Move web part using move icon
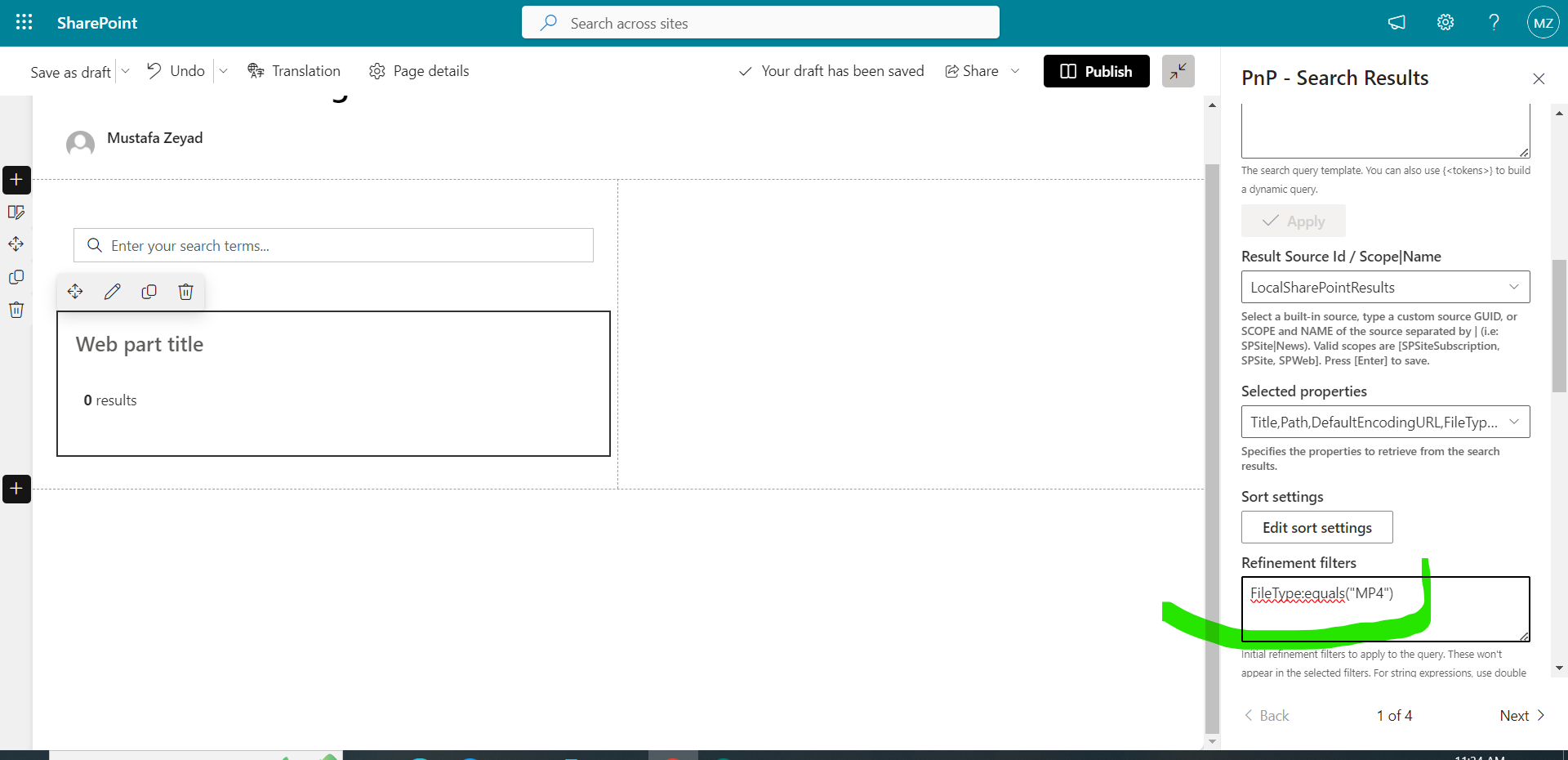Viewport: 1568px width, 760px height. [75, 292]
